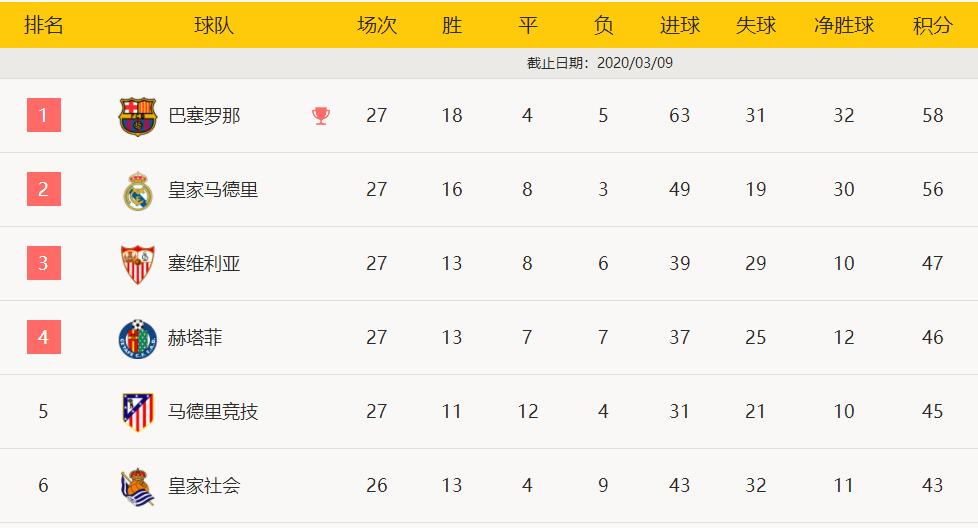Click the Barcelona club crest icon
Viewport: 978px width, 528px height.
coord(137,116)
